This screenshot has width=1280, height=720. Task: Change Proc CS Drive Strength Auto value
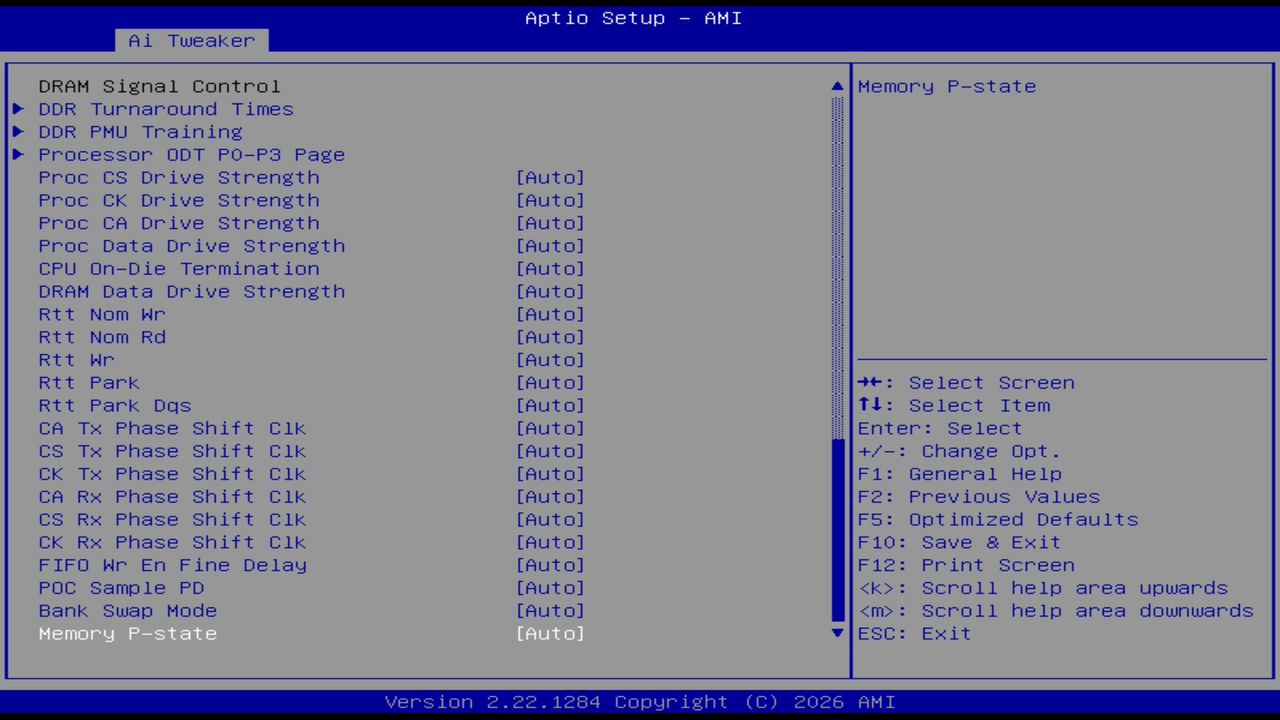click(x=550, y=178)
